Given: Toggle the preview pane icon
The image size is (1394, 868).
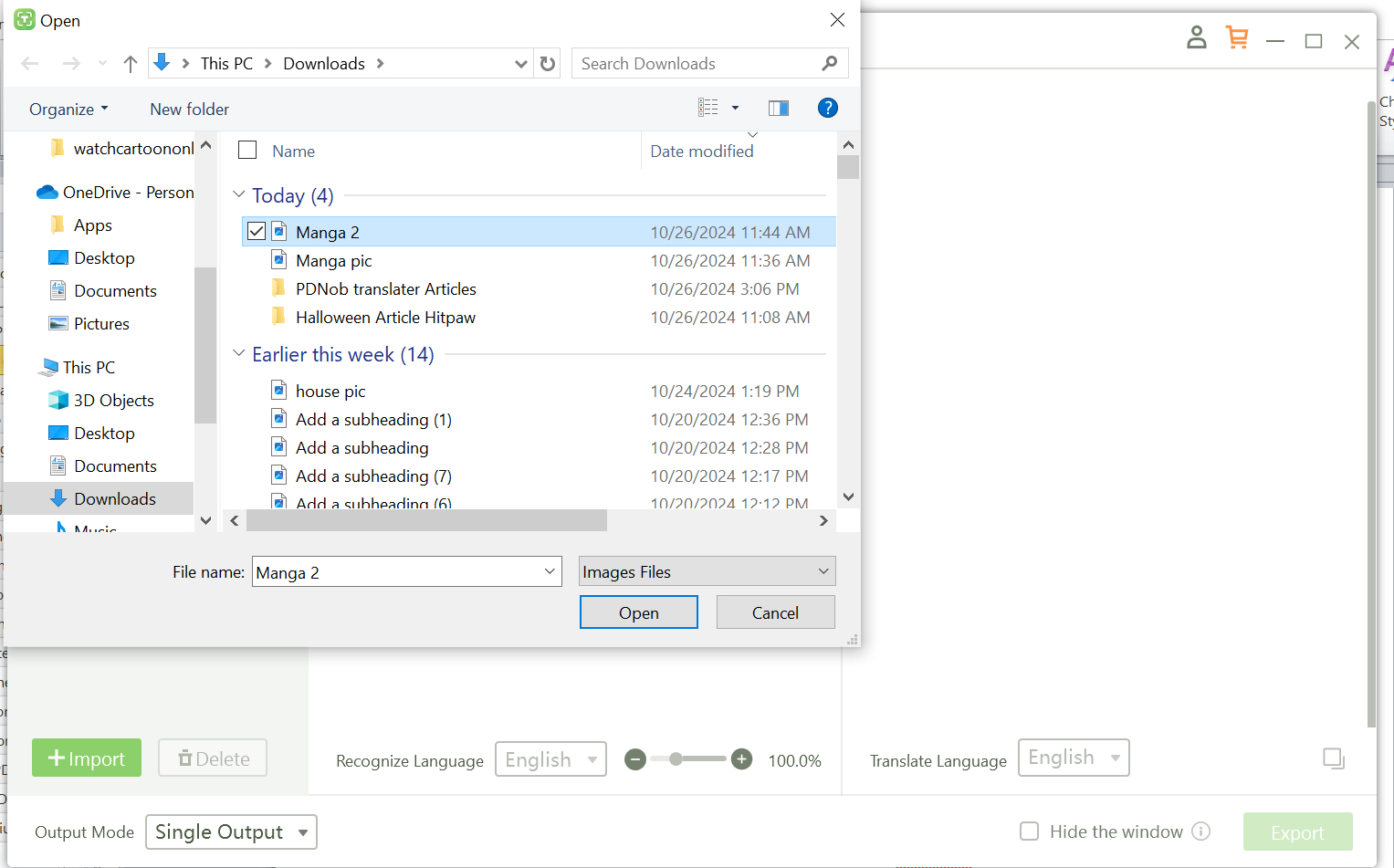Looking at the screenshot, I should [778, 109].
